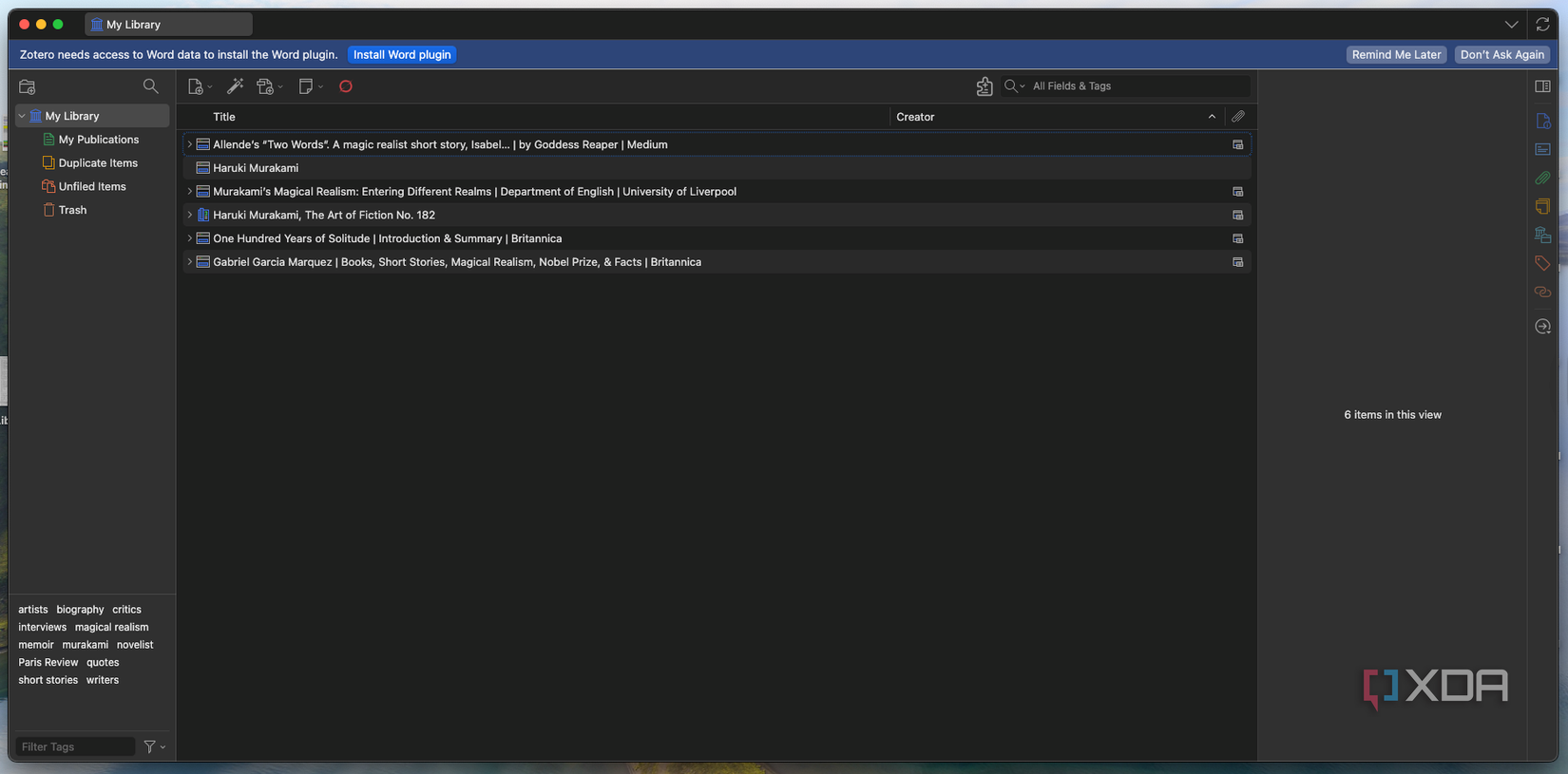The height and width of the screenshot is (774, 1568).
Task: Select Unfiled Items in sidebar
Action: (85, 187)
